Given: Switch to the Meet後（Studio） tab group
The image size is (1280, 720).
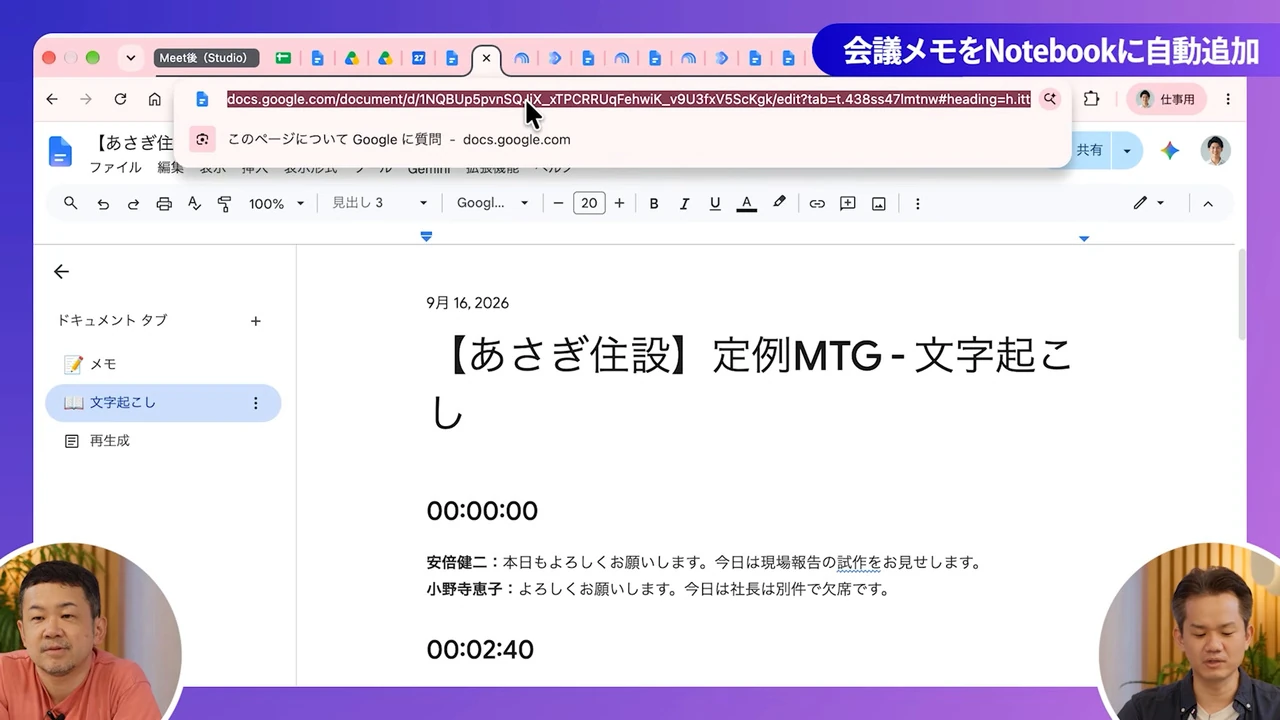Looking at the screenshot, I should tap(207, 58).
